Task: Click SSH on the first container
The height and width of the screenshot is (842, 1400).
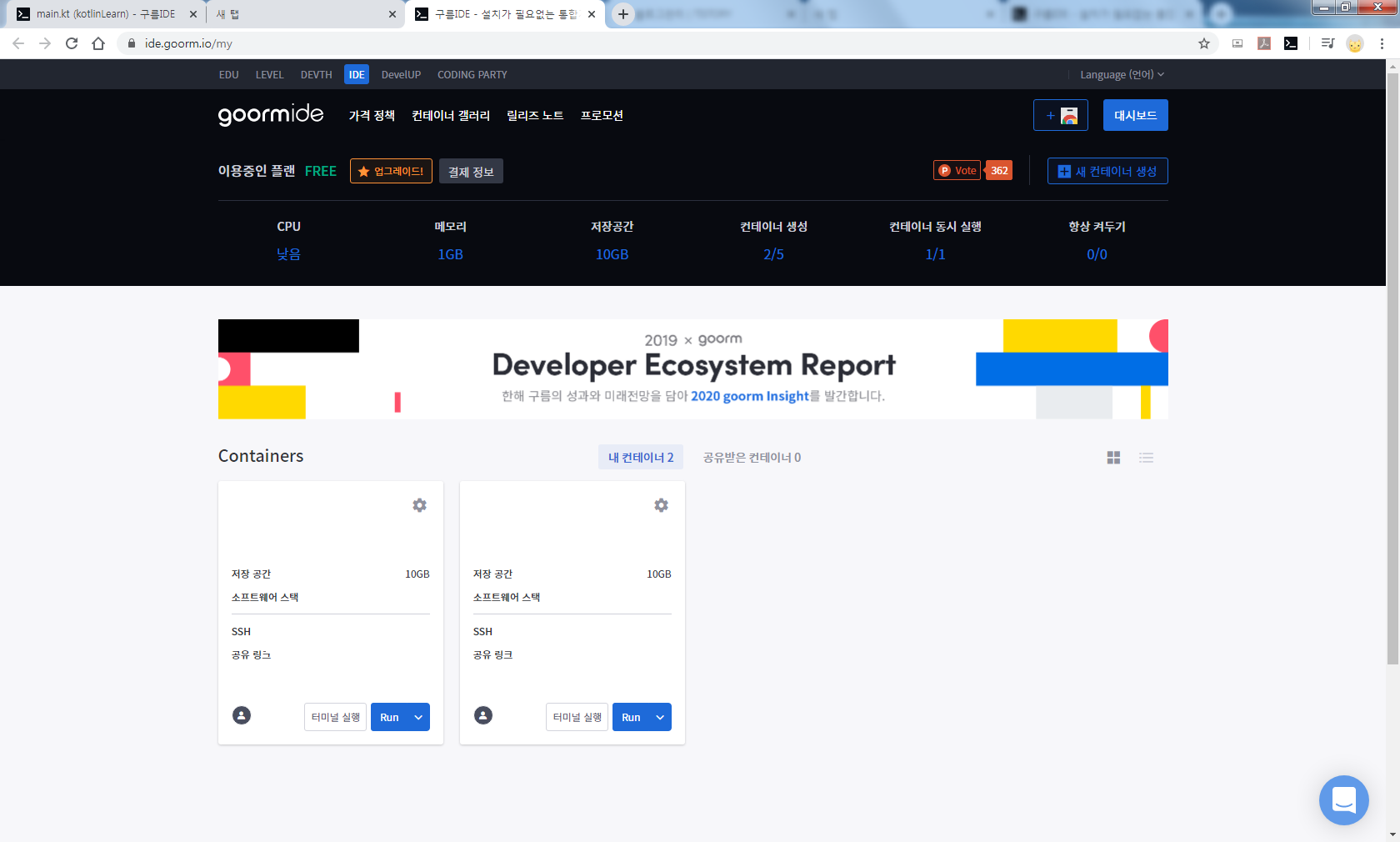Action: click(241, 631)
